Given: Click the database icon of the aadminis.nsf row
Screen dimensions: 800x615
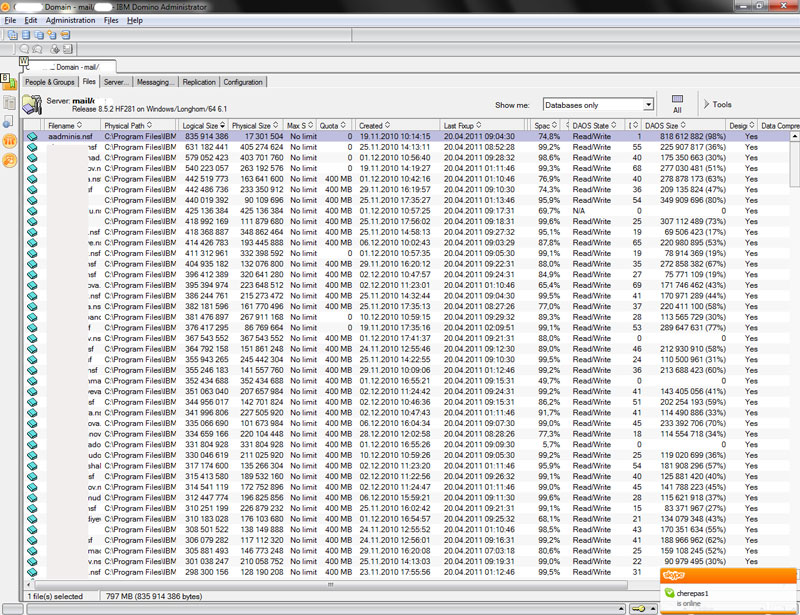Looking at the screenshot, I should point(32,137).
